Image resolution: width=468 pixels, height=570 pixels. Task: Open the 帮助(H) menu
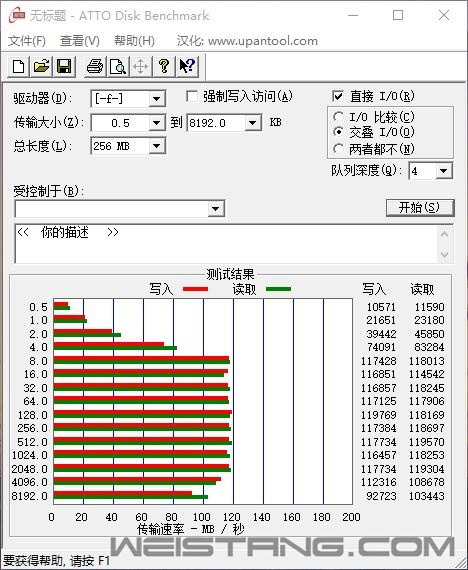(x=134, y=40)
